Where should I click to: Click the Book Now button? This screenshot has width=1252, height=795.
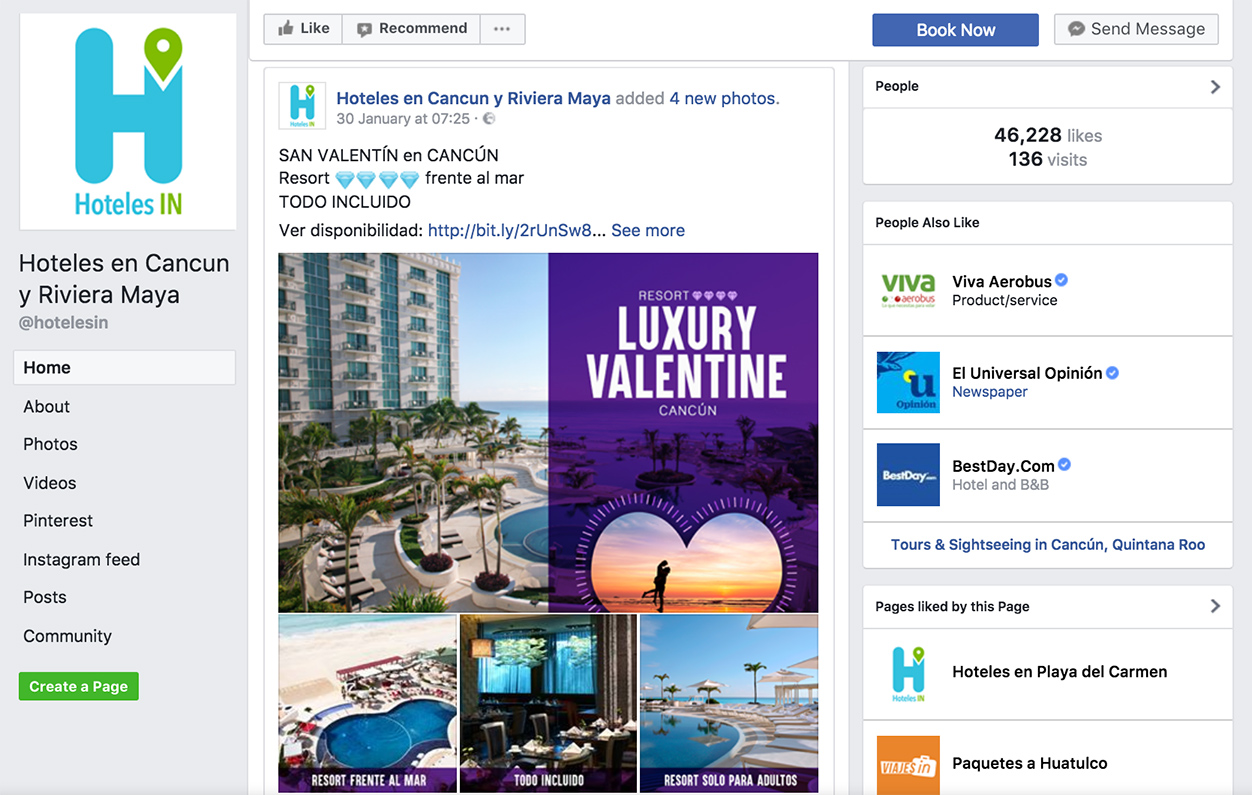point(955,30)
